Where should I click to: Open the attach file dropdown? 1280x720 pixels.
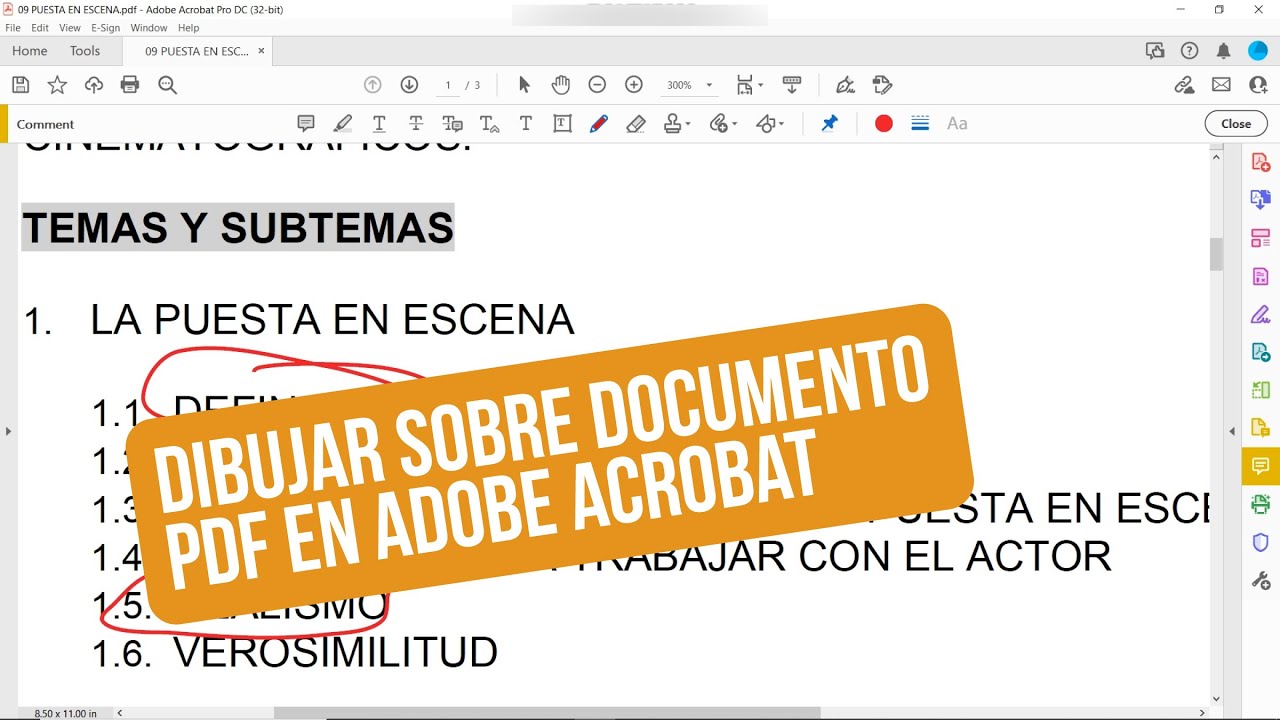click(x=723, y=124)
